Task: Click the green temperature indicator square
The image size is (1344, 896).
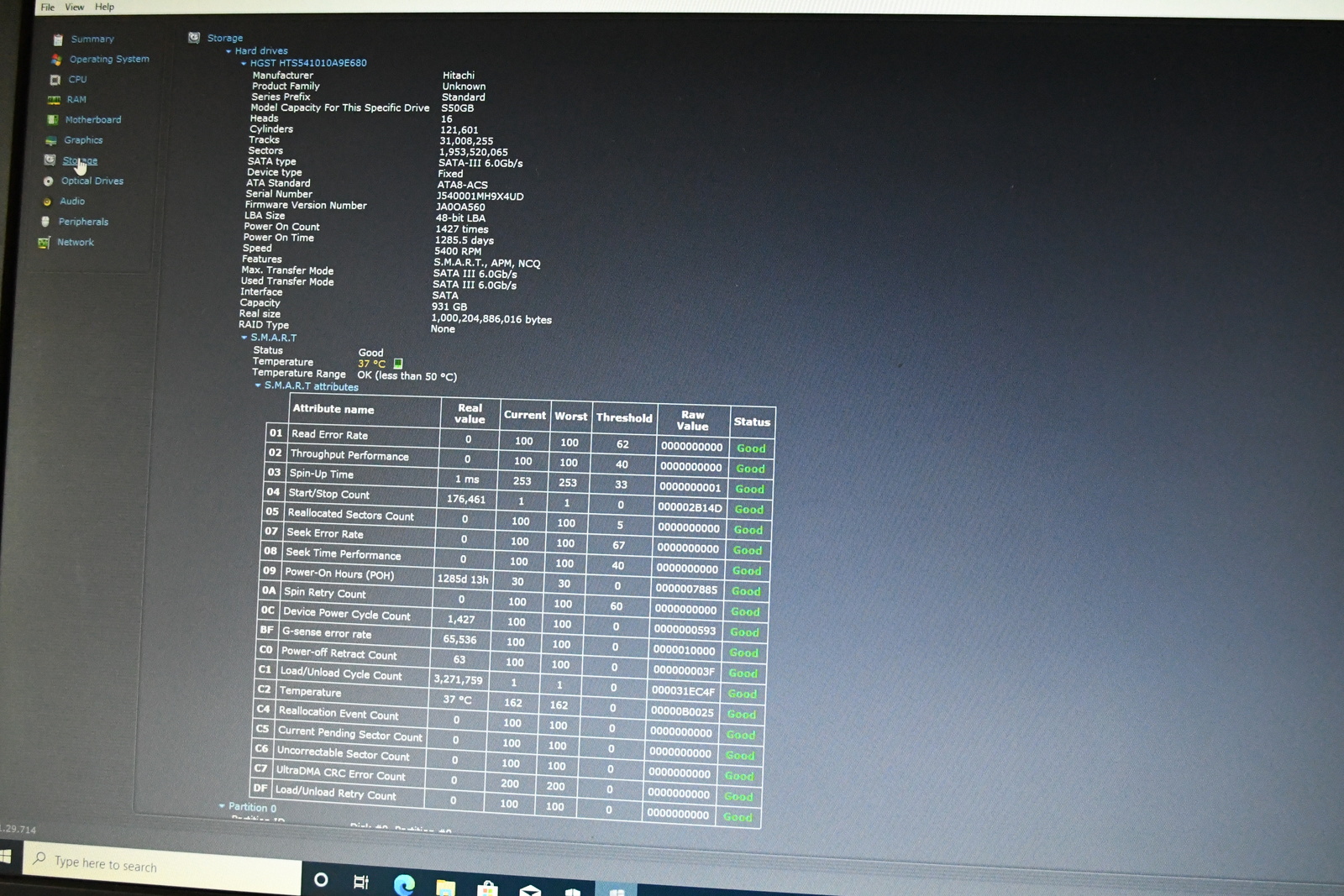Action: (x=398, y=364)
